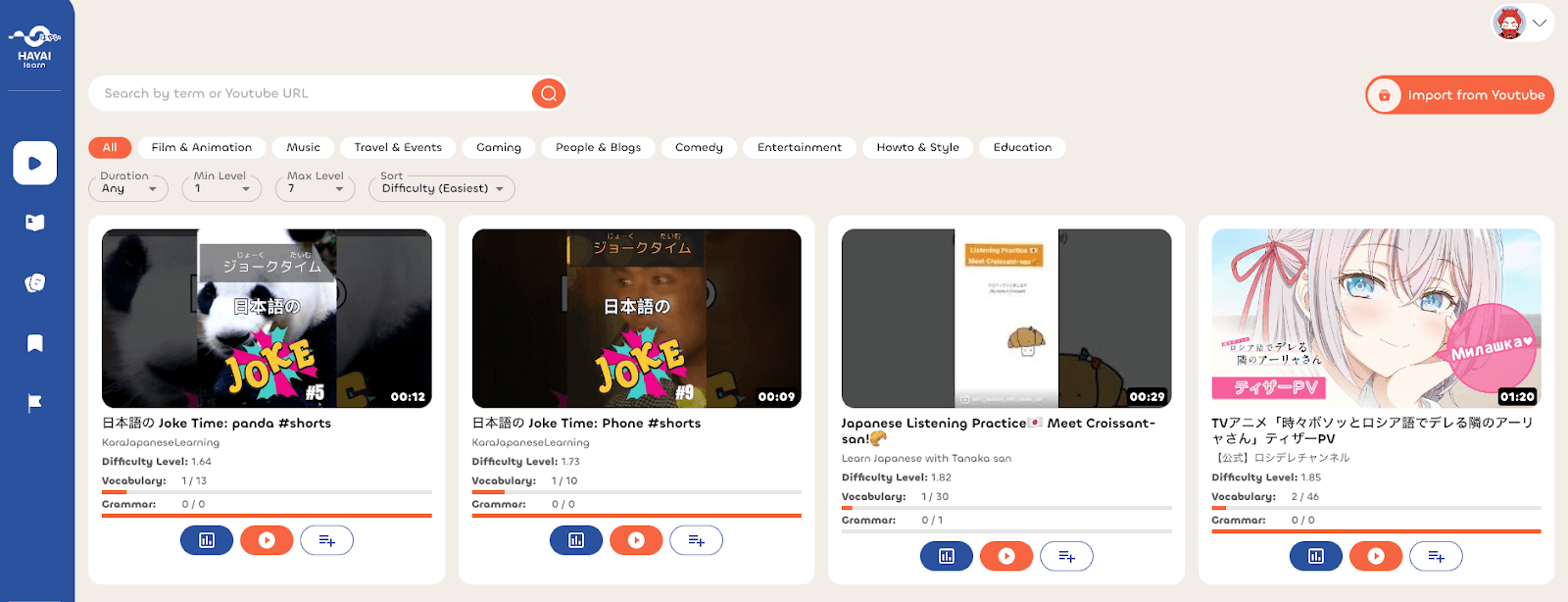Open title 日本語の Joke Time: Phone #shorts

[586, 424]
